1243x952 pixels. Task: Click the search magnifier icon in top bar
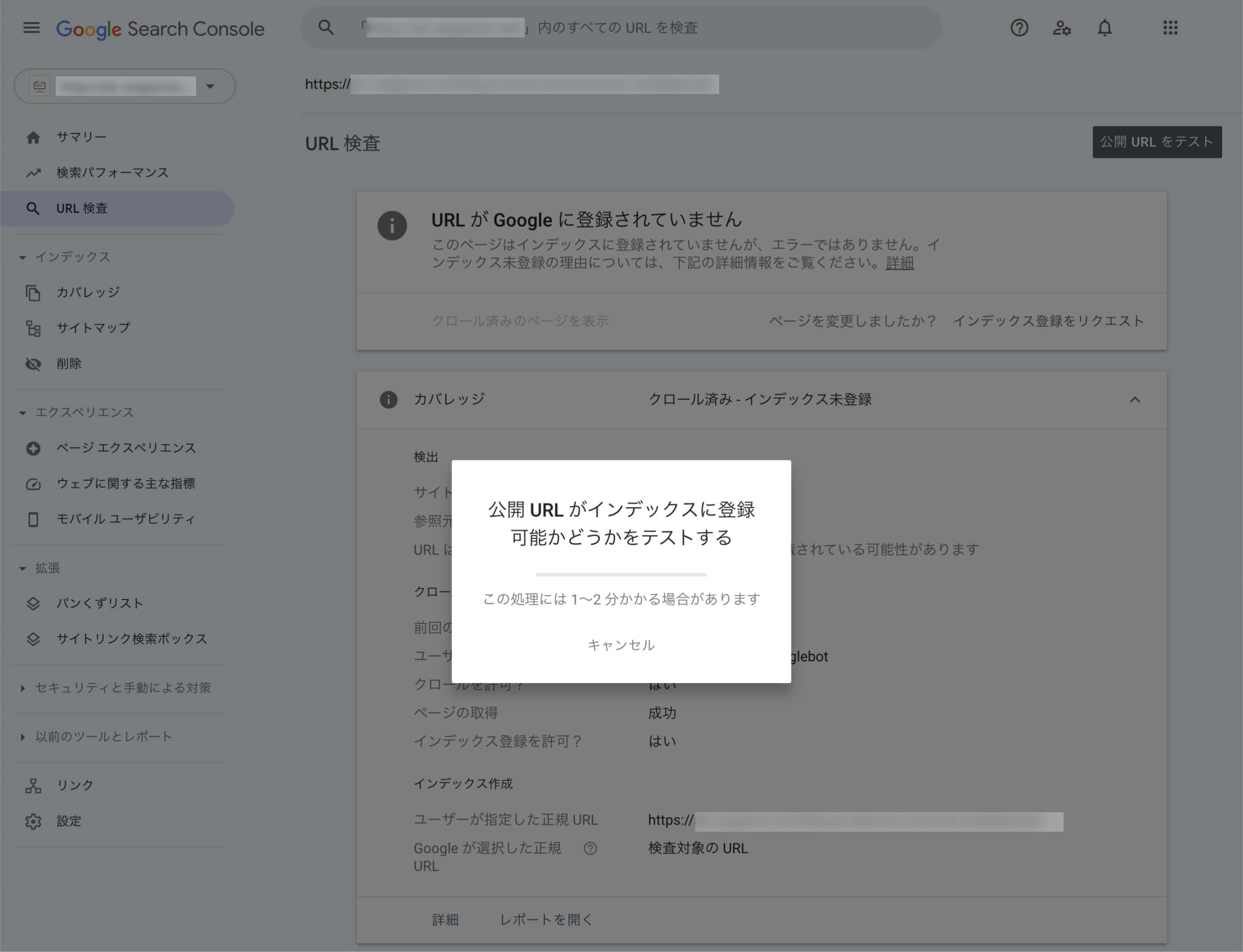coord(326,27)
